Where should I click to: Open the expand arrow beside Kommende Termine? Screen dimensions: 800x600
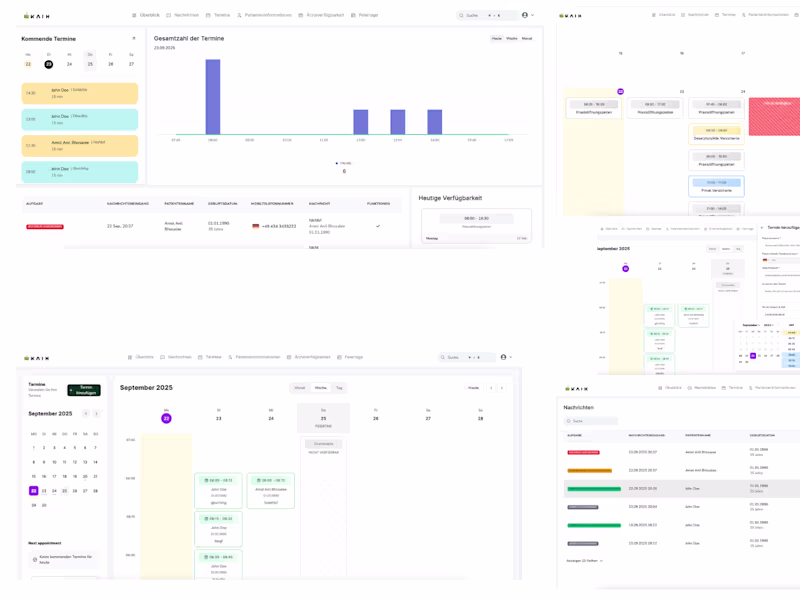[x=134, y=38]
